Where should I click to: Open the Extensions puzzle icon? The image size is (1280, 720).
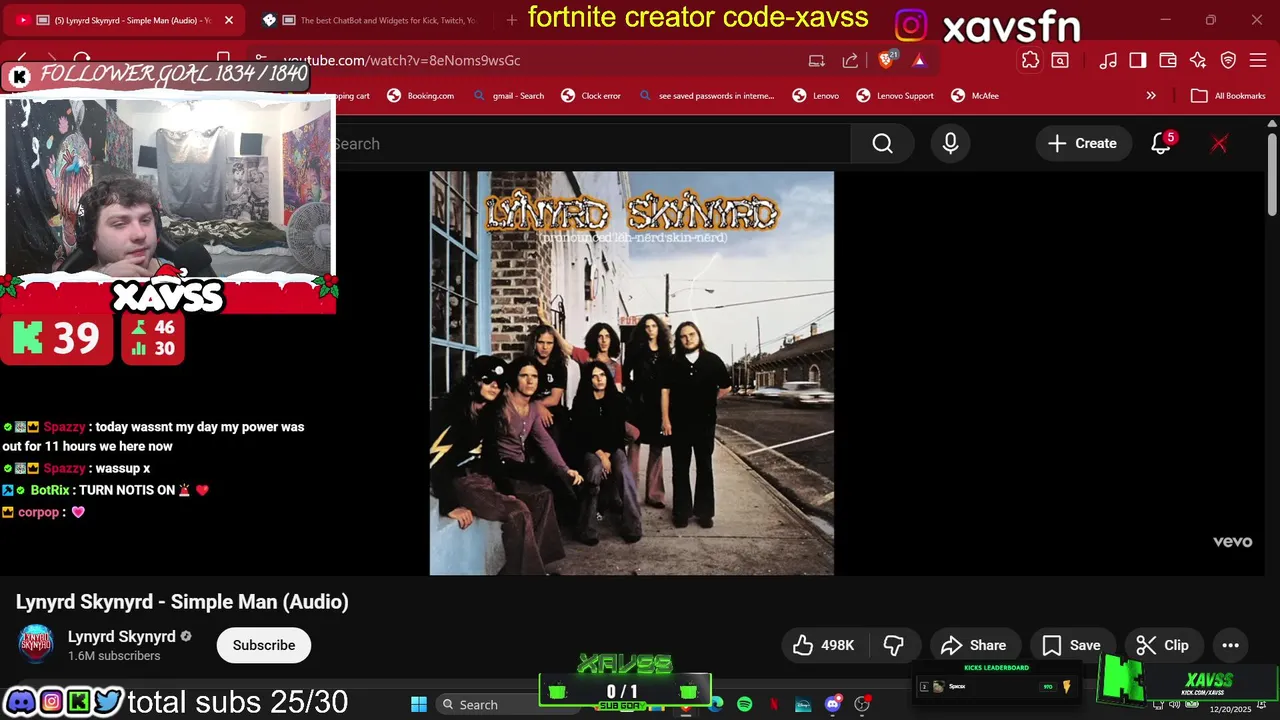click(x=1030, y=60)
